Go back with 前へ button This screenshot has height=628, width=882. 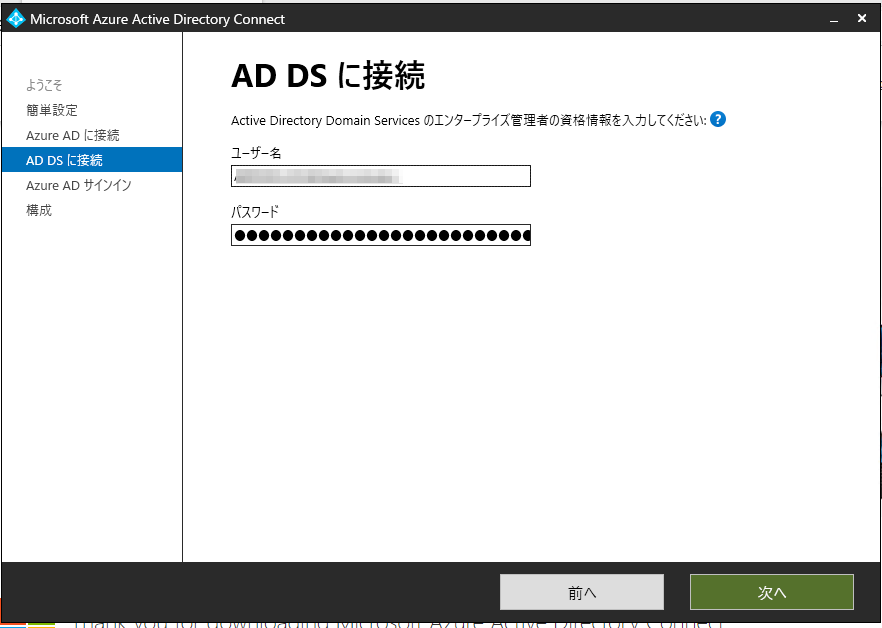[582, 592]
